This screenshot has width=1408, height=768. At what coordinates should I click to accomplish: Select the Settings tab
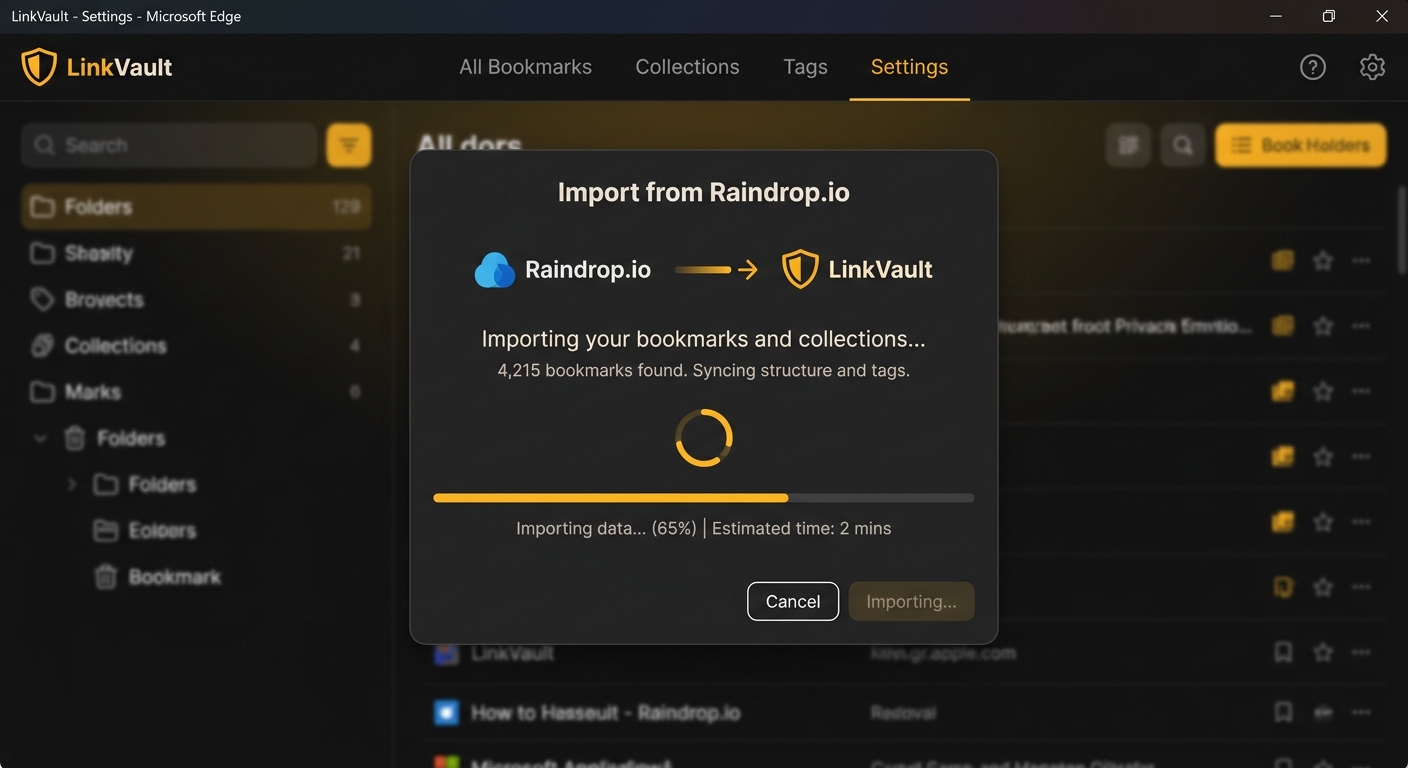[x=909, y=67]
